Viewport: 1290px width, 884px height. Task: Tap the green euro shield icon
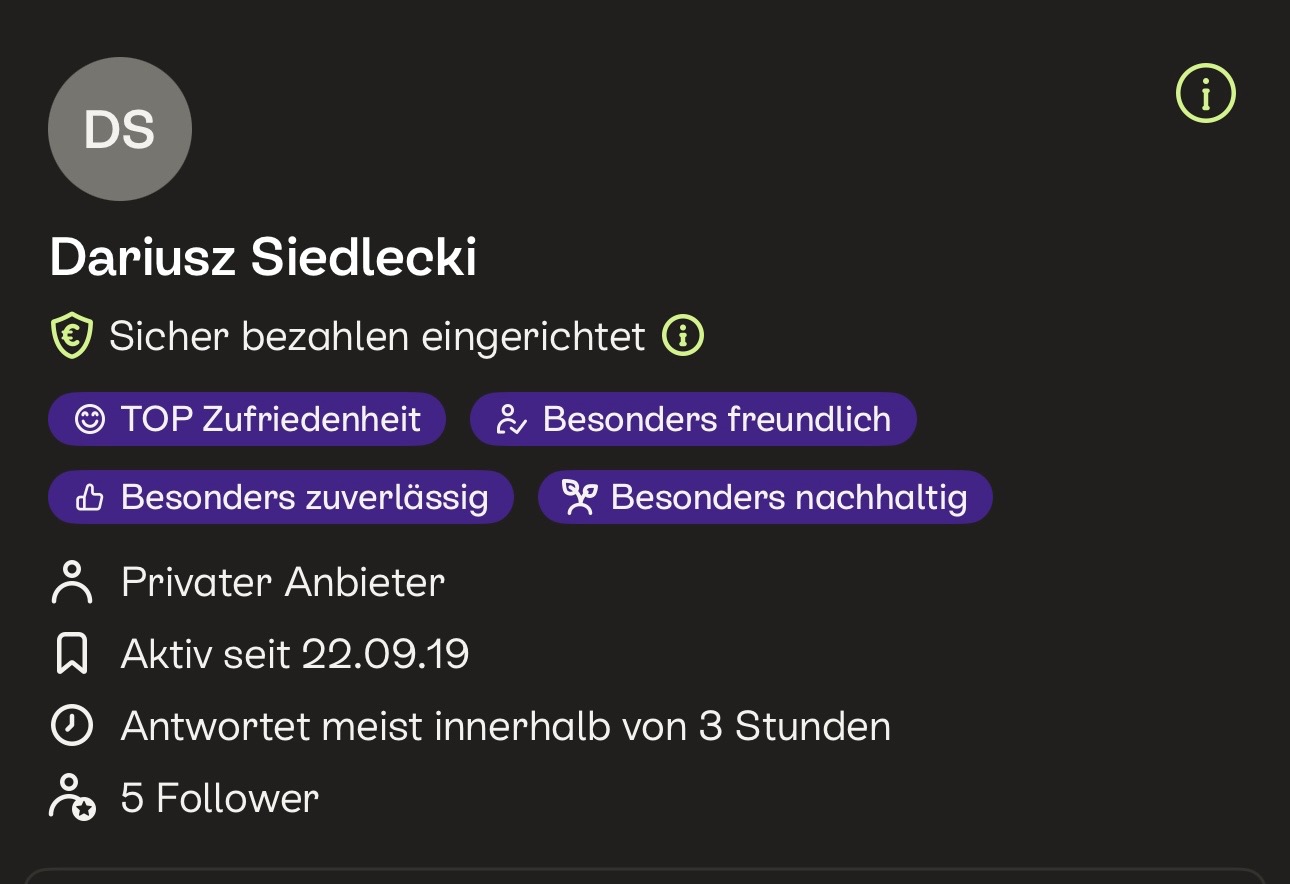click(72, 336)
